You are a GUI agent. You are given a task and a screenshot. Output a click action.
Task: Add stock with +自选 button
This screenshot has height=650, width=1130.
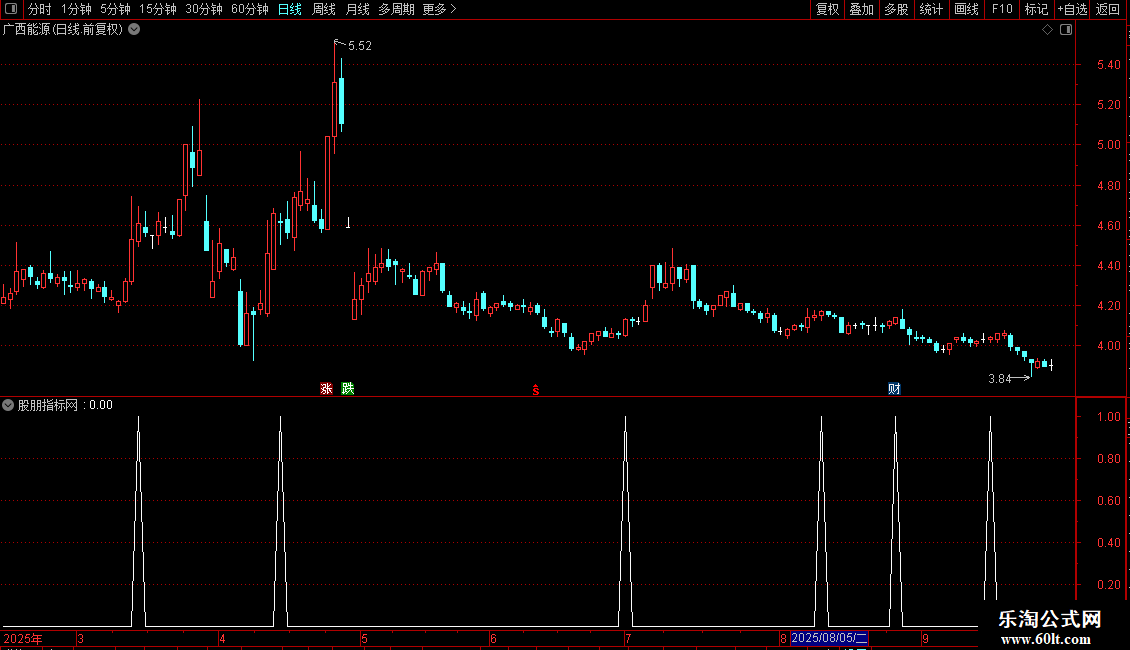[x=1072, y=9]
